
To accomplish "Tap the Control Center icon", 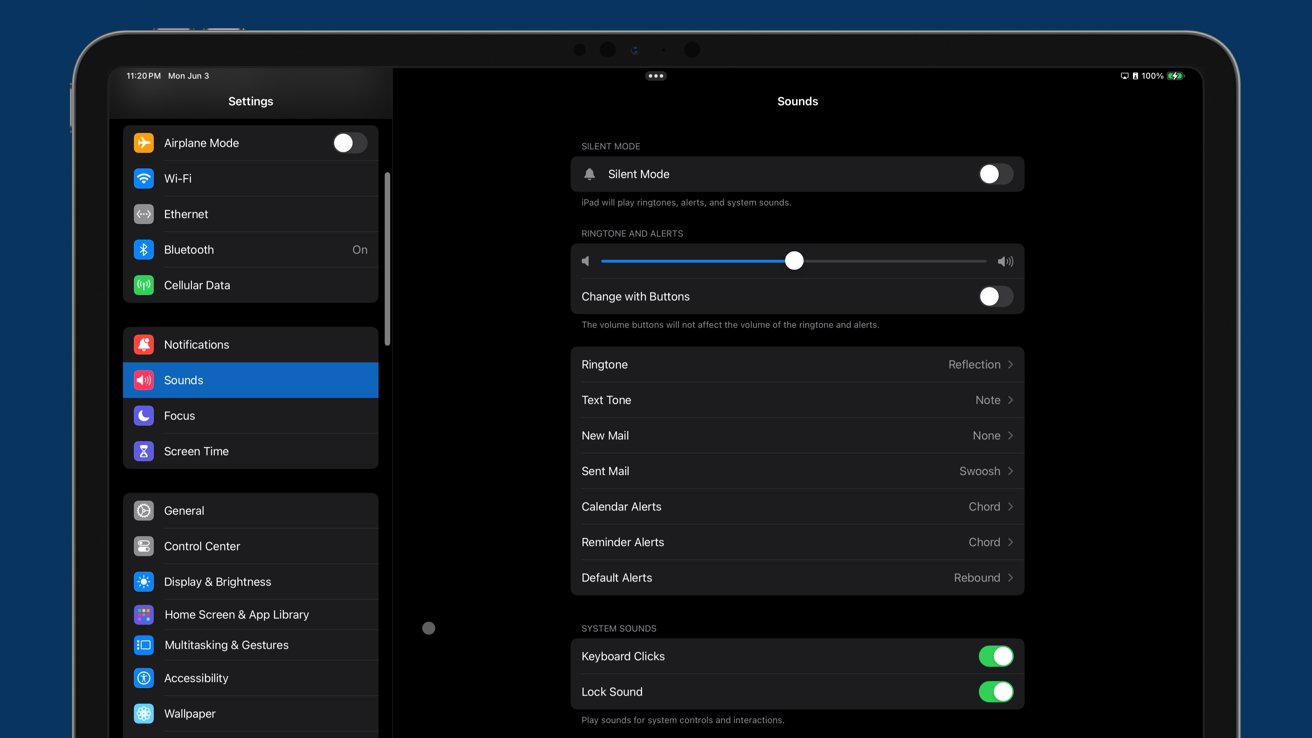I will point(144,546).
